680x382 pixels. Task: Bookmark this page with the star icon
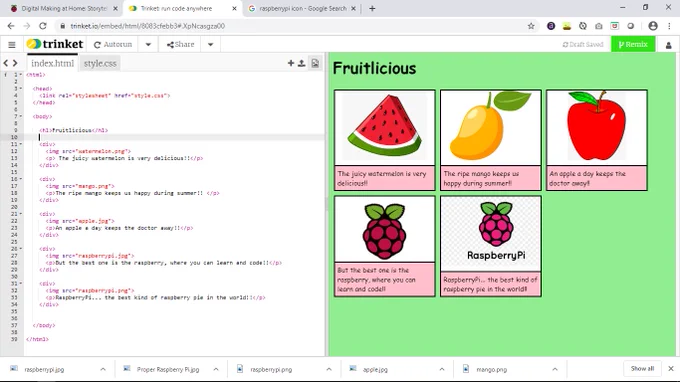(531, 26)
